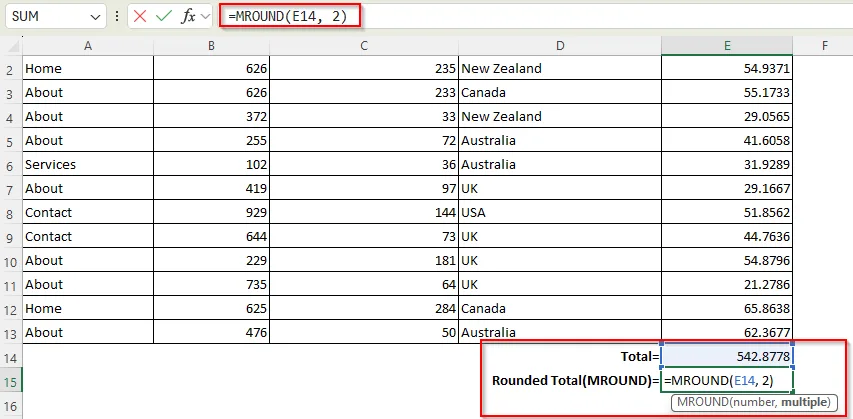Screen dimensions: 853x419
Task: Select column C header
Action: click(x=364, y=46)
